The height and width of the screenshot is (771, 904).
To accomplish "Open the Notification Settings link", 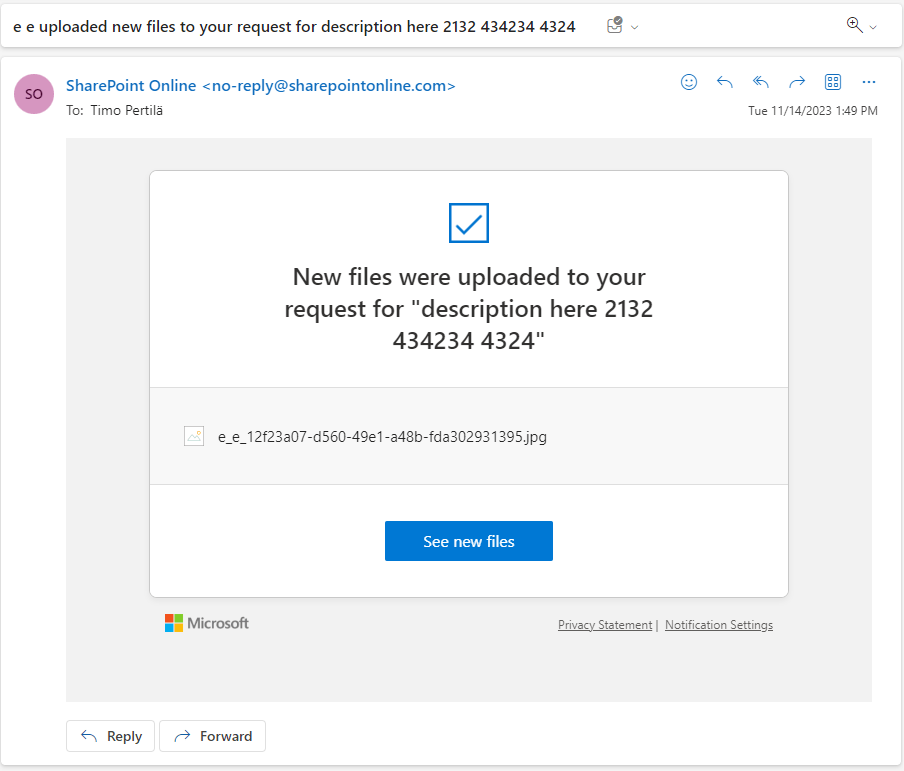I will [x=718, y=625].
